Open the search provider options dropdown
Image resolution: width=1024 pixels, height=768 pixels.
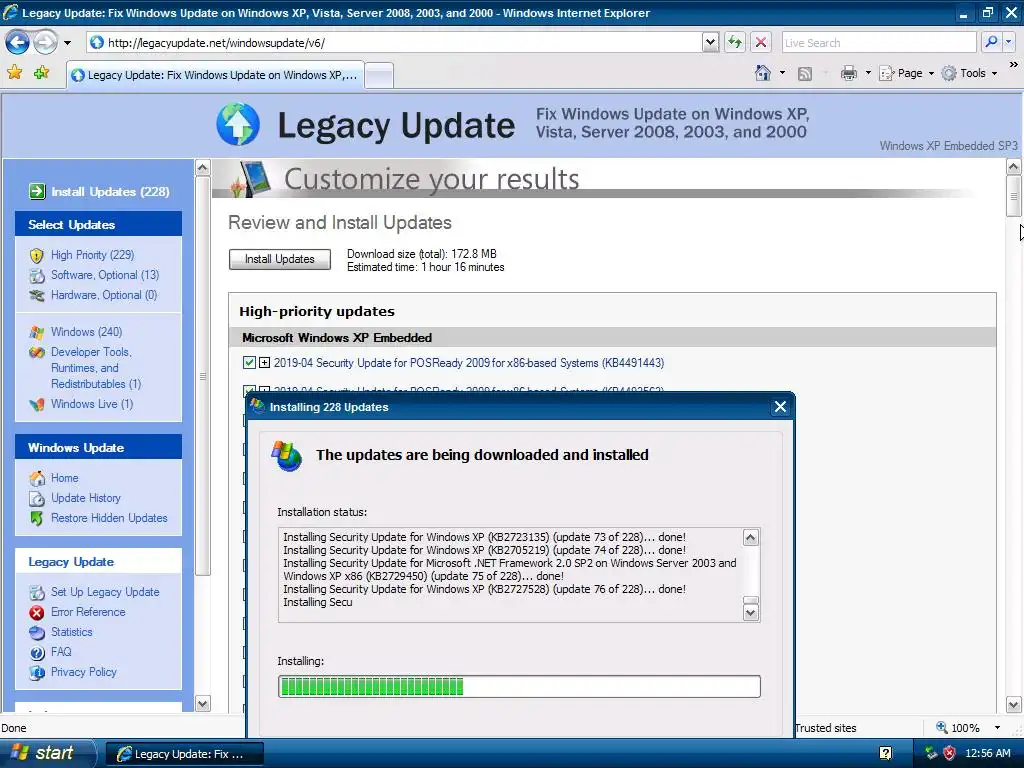click(x=1008, y=42)
